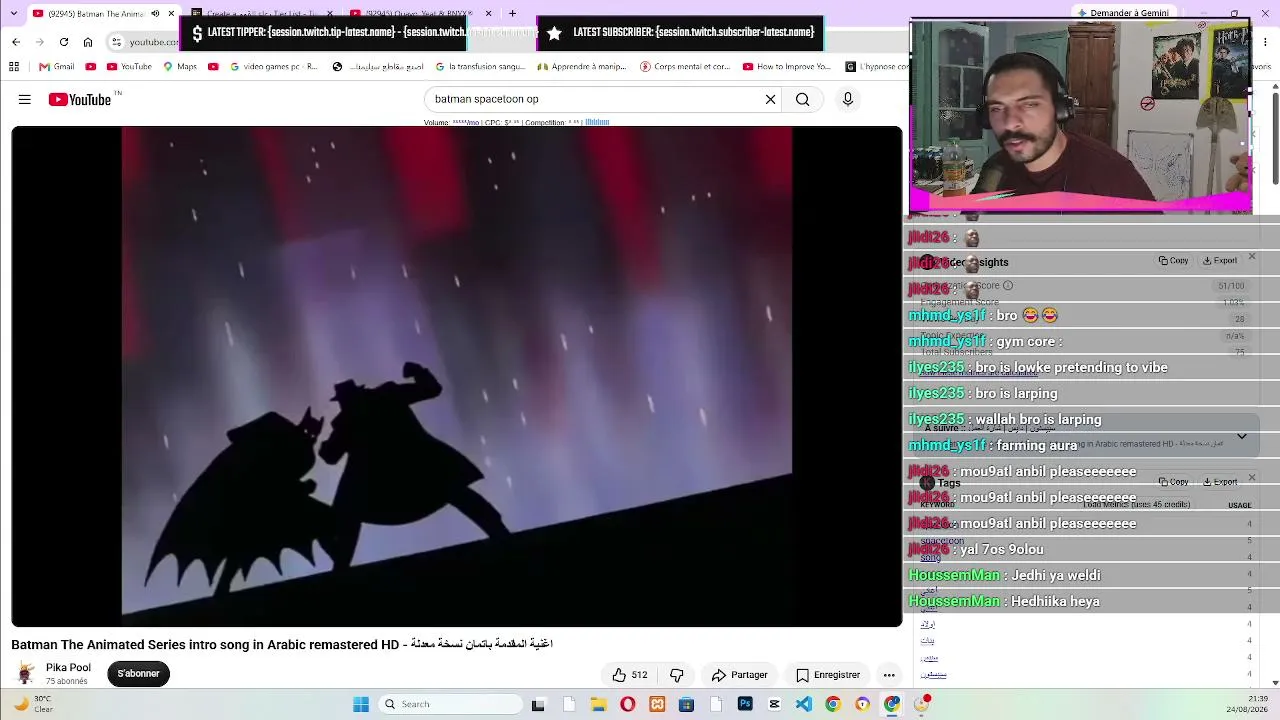Open Visual Studio Code from the taskbar
The height and width of the screenshot is (720, 1280).
[x=804, y=704]
